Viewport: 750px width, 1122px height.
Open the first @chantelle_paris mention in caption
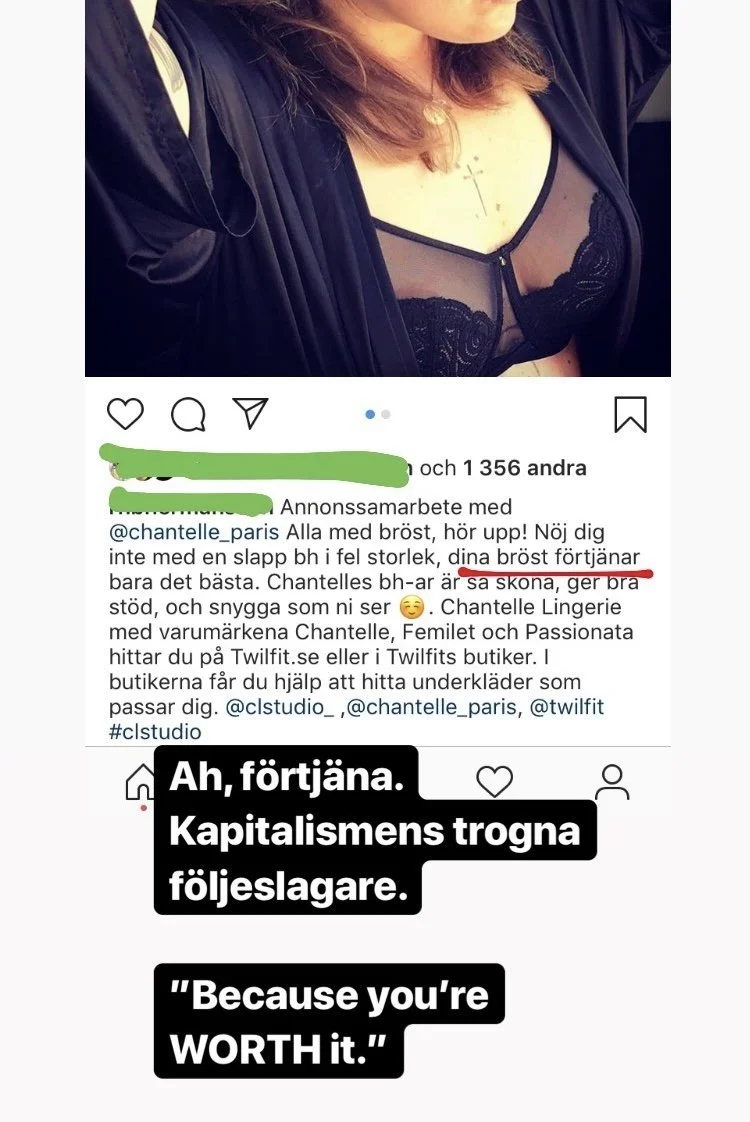tap(194, 532)
